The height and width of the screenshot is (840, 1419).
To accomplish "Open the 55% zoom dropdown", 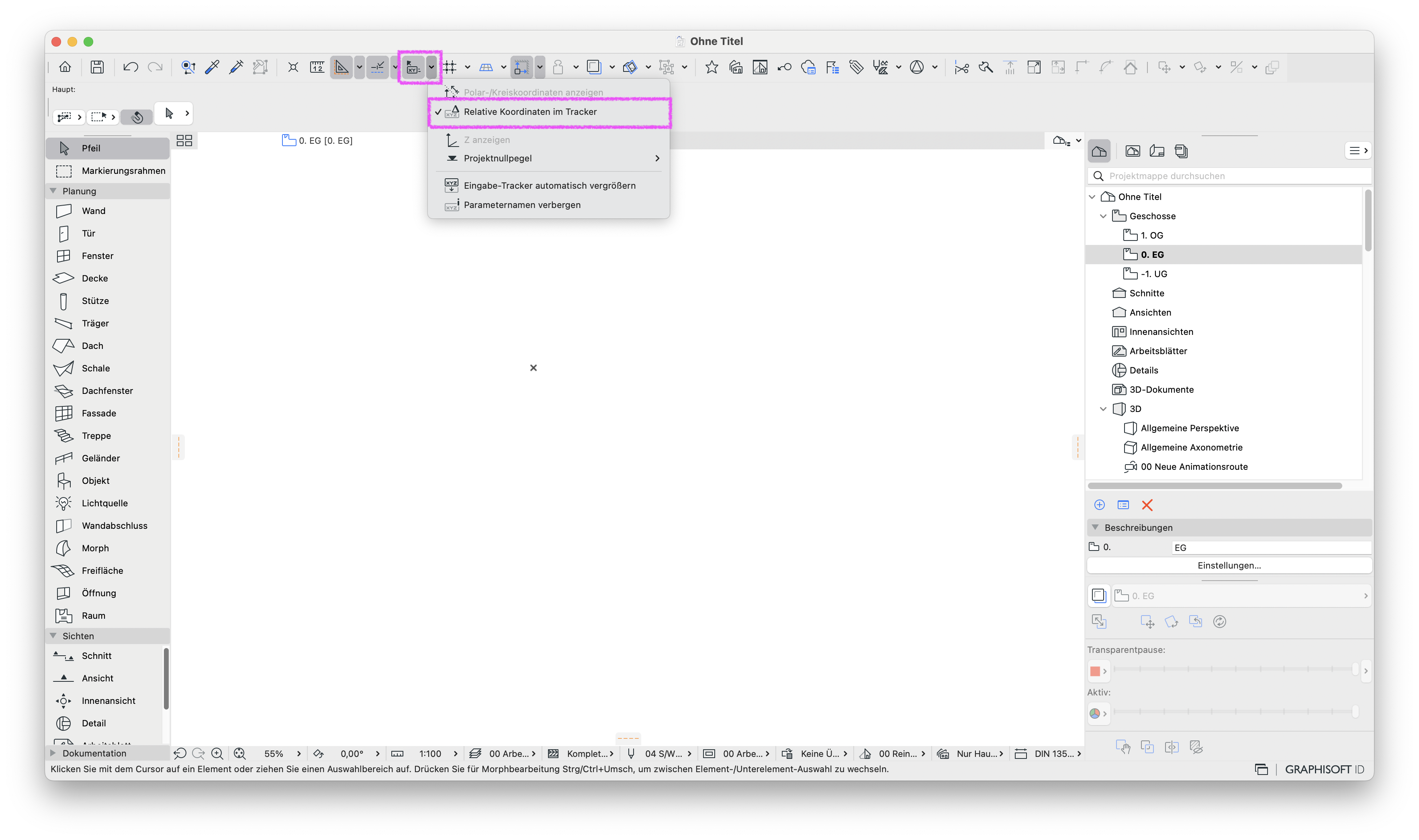I will pos(282,754).
